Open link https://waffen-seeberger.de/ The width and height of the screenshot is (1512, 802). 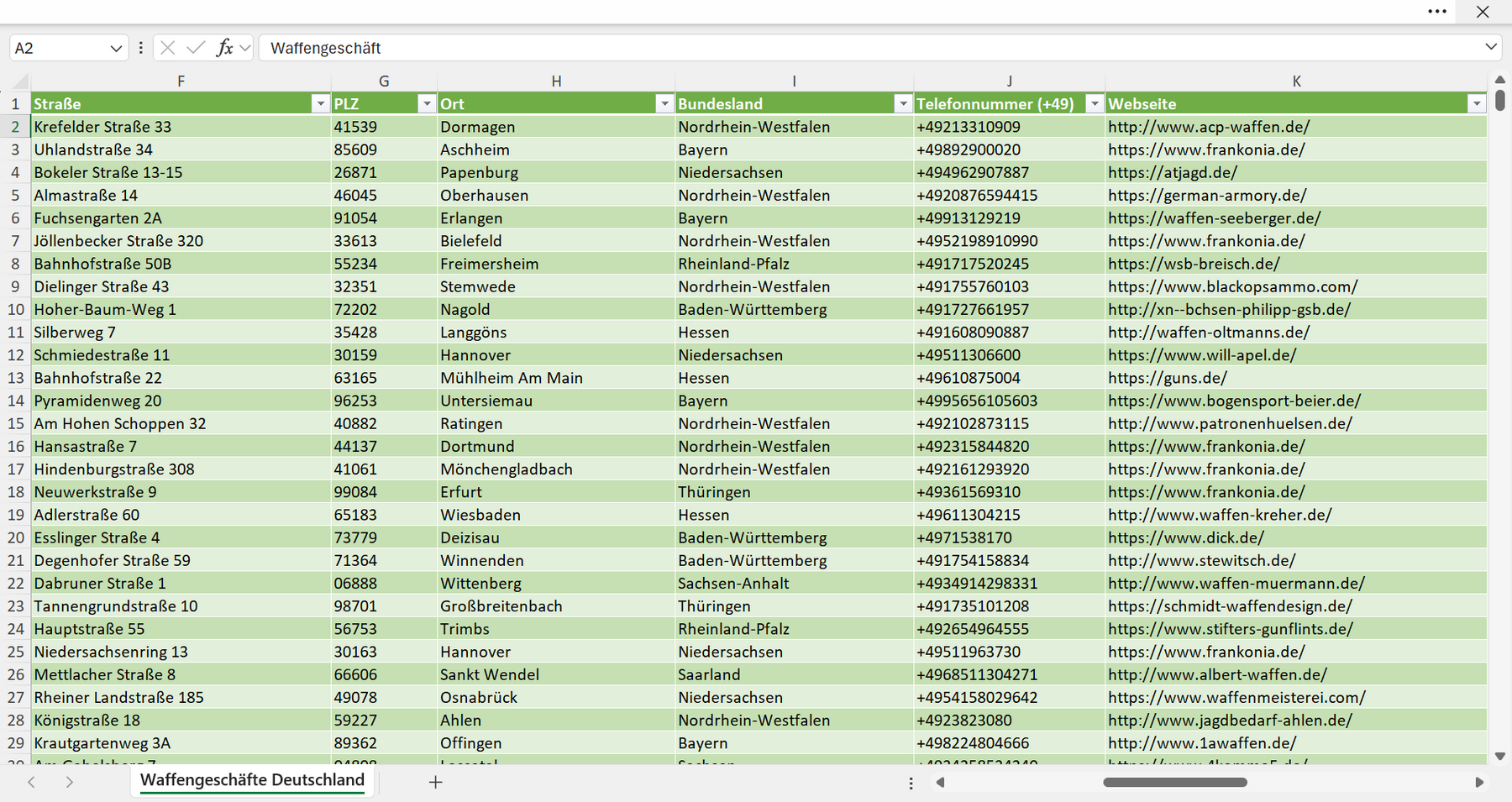1214,218
